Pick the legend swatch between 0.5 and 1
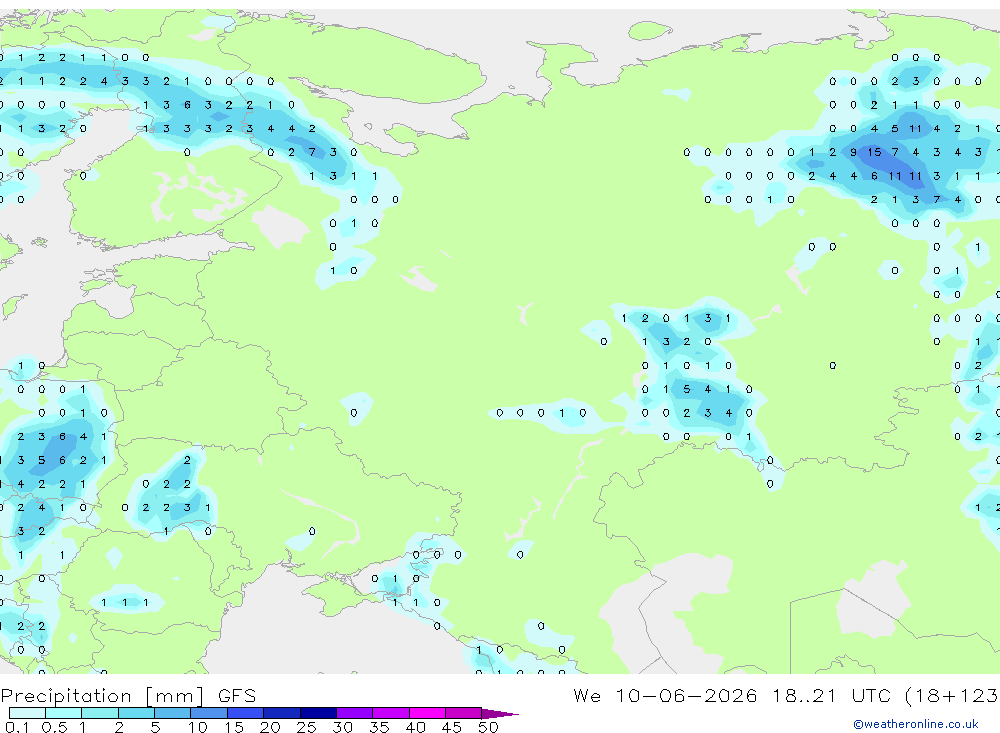1000x733 pixels. pos(64,713)
